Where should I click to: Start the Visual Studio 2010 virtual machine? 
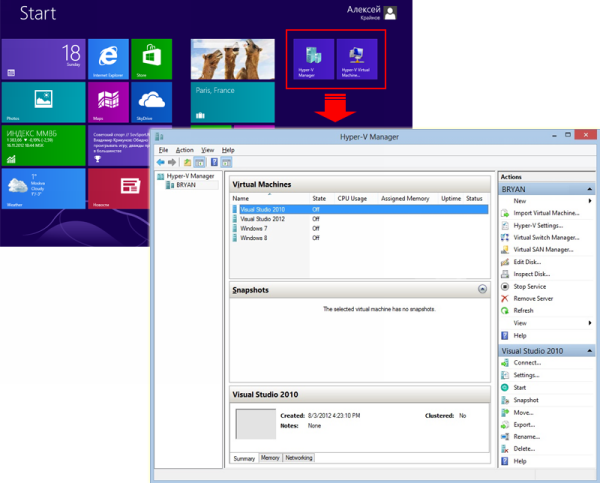pyautogui.click(x=519, y=387)
